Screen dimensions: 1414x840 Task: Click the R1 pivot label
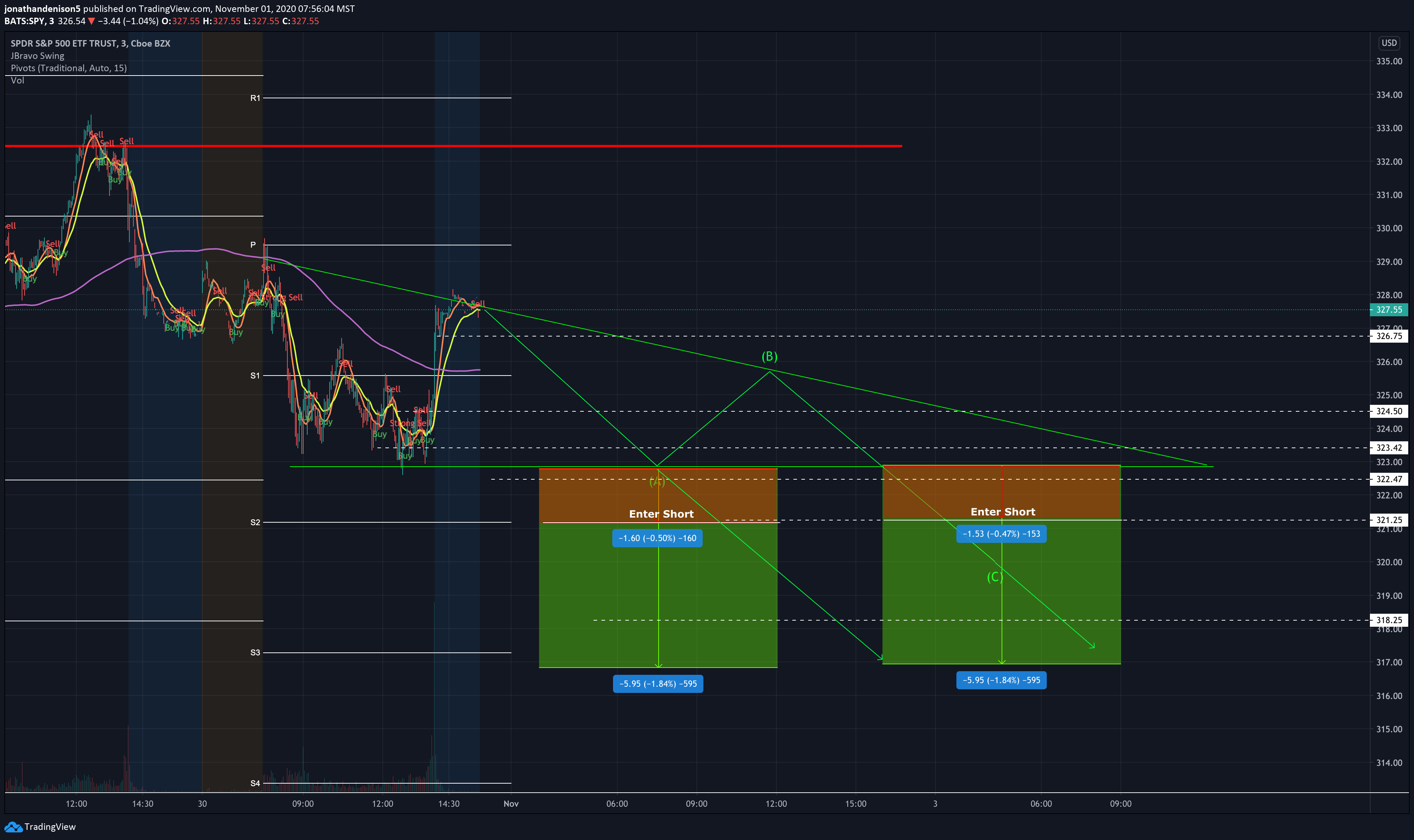point(255,98)
